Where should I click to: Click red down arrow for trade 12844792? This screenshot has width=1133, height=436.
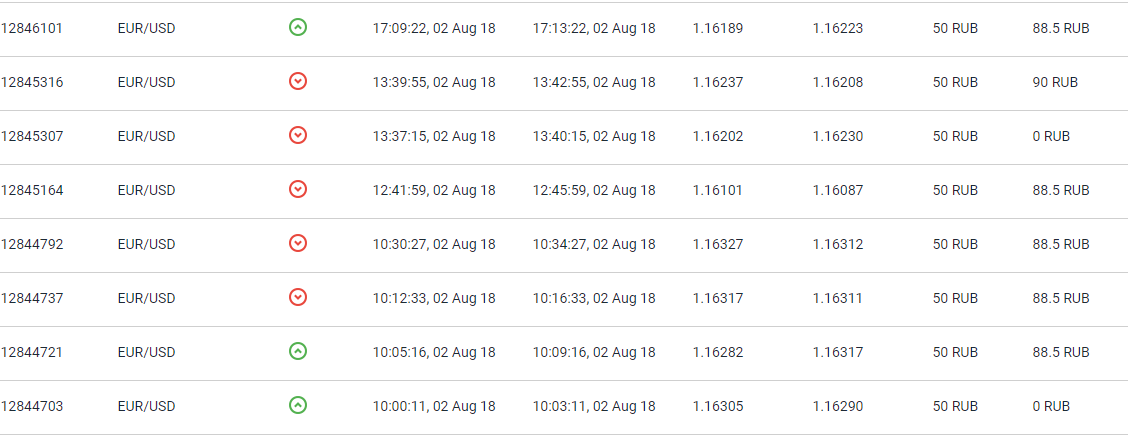click(x=298, y=244)
